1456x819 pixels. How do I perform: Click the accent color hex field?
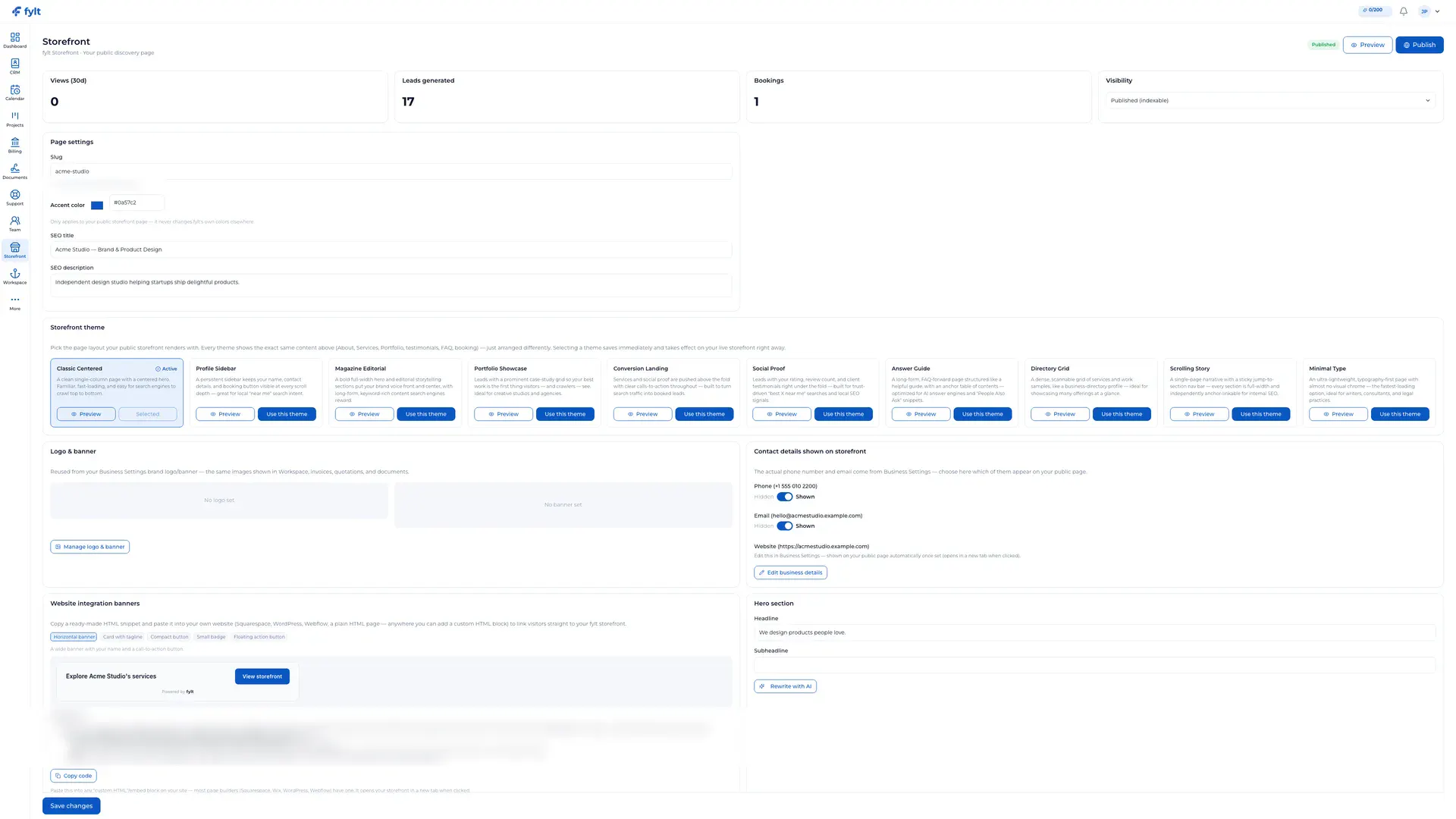[x=136, y=202]
